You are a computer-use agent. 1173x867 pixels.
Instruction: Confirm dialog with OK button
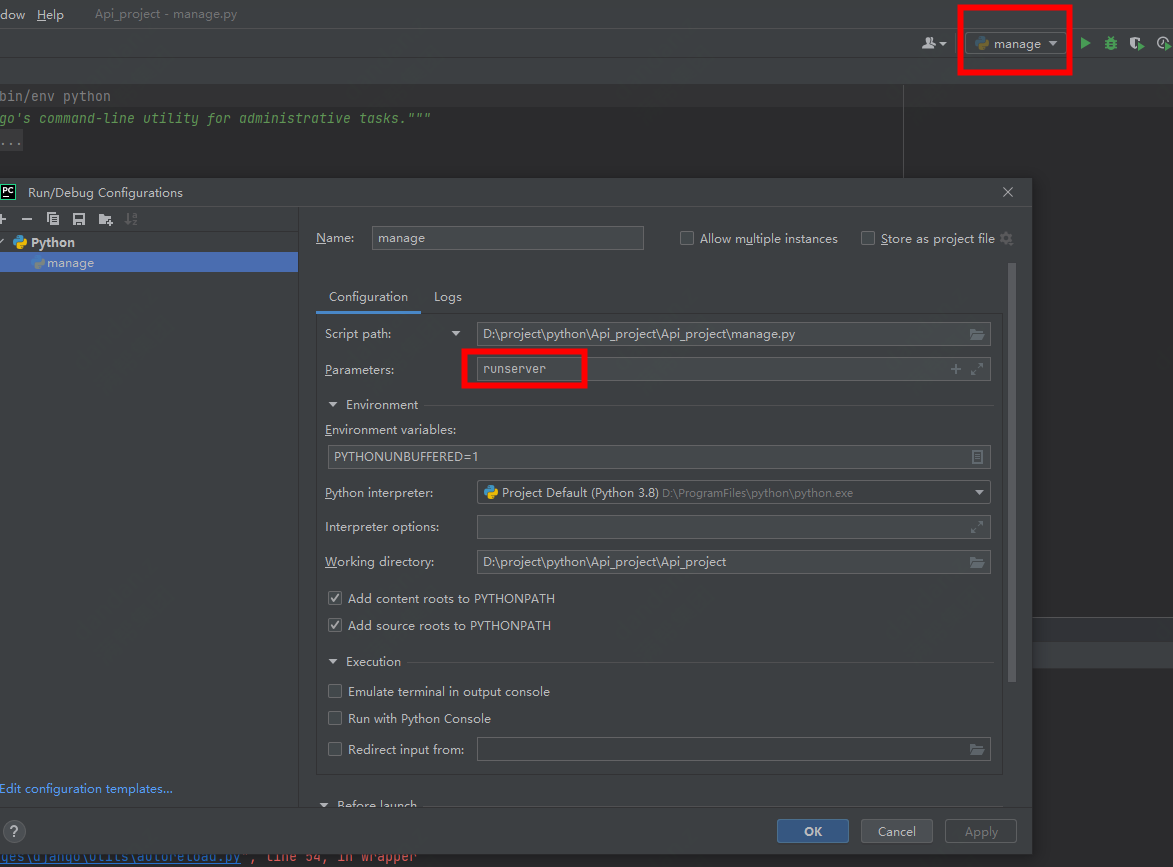[x=812, y=831]
